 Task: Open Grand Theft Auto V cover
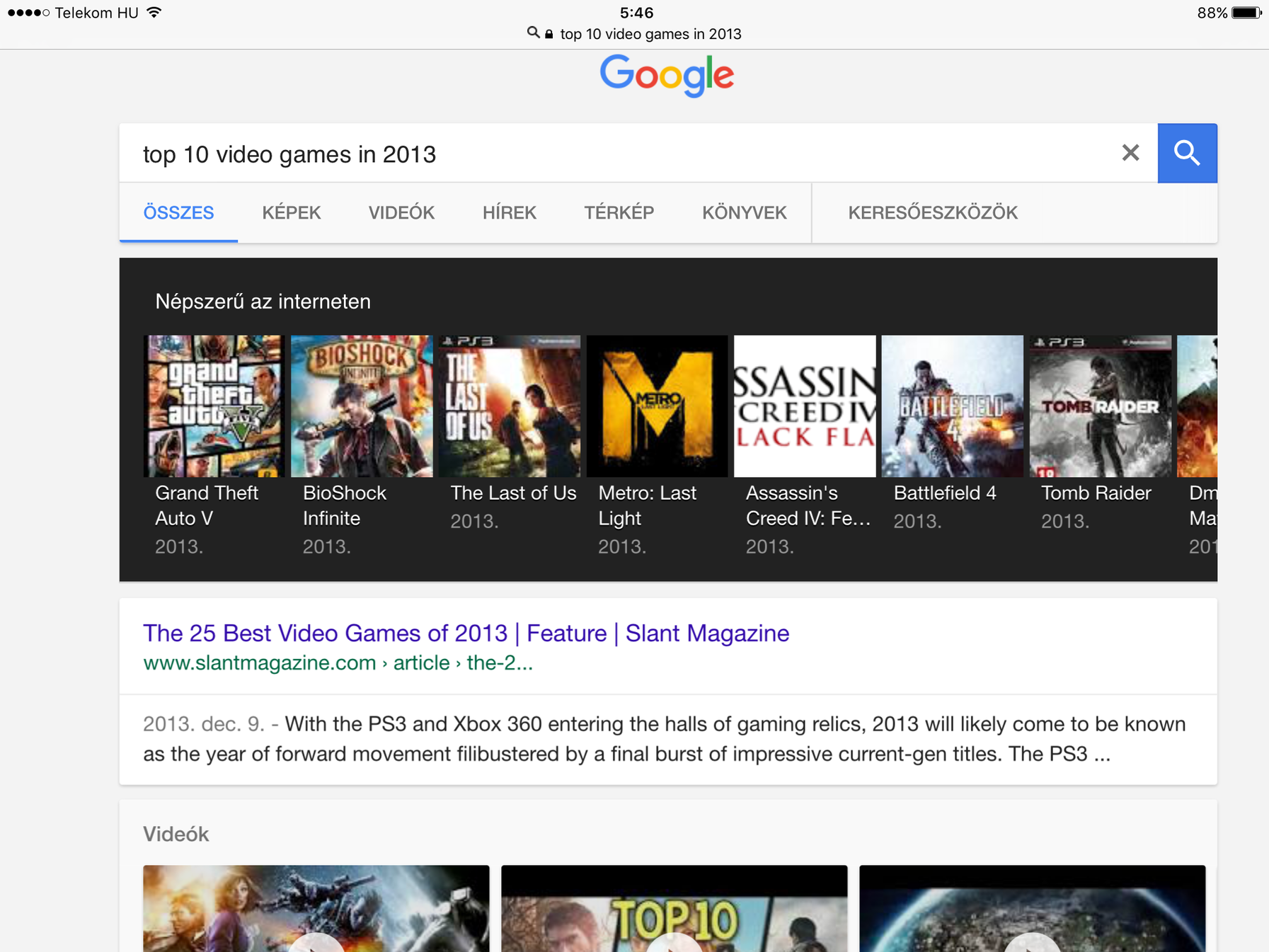click(214, 406)
